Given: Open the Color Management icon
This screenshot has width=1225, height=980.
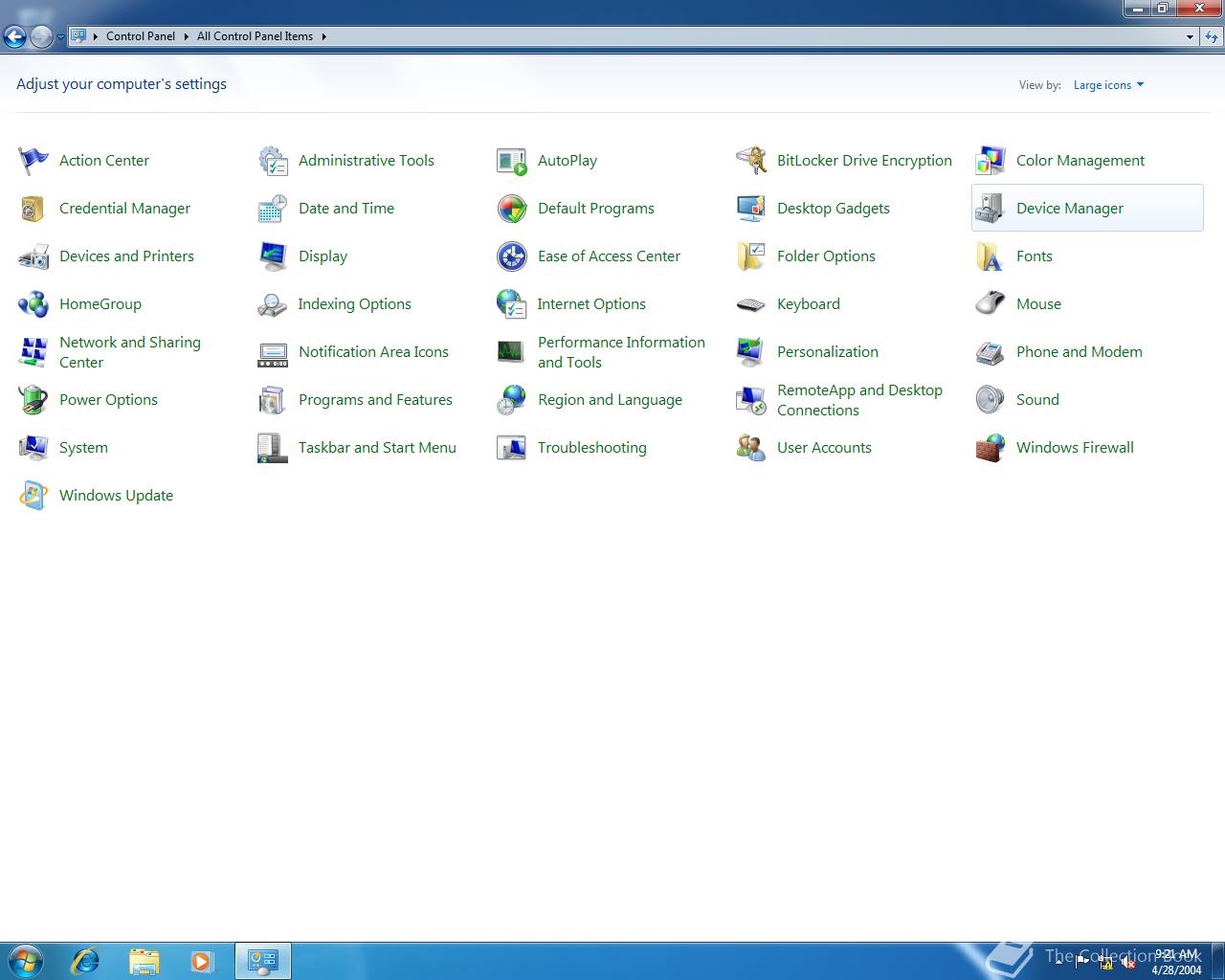Looking at the screenshot, I should coord(991,161).
